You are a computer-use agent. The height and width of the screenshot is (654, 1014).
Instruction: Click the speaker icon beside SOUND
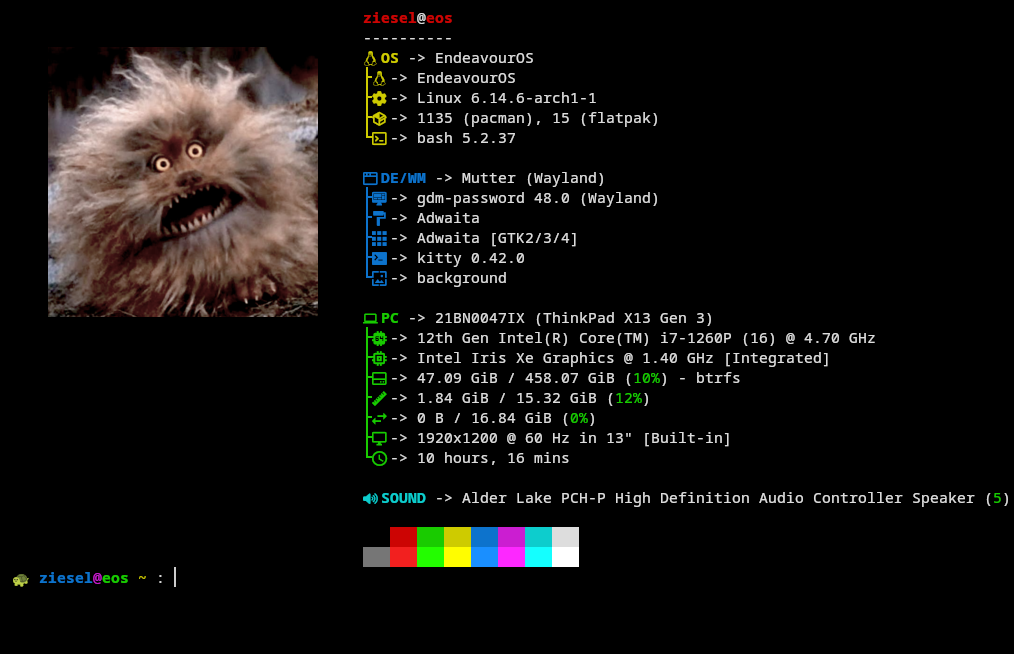(x=370, y=499)
